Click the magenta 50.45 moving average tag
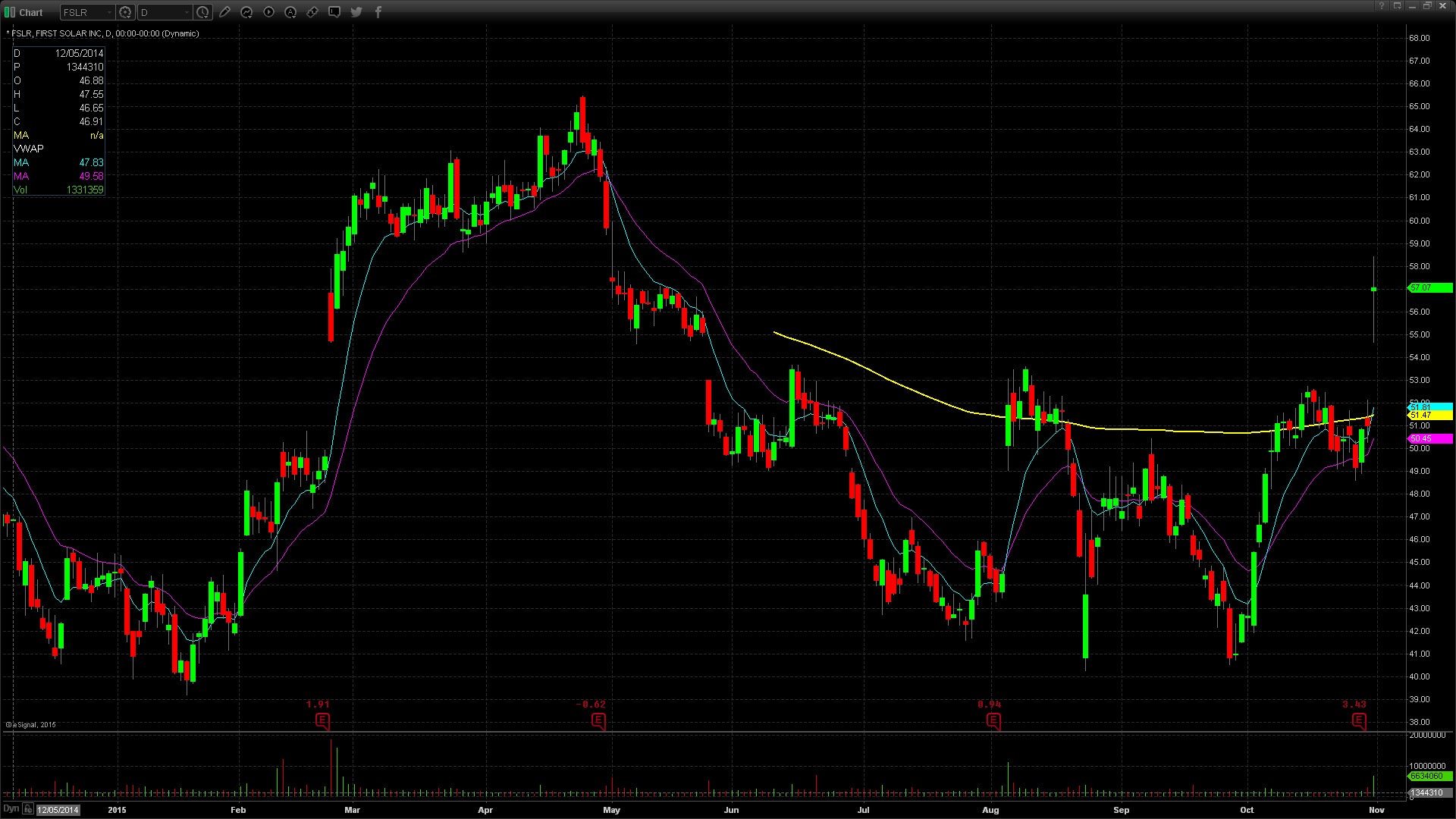The width and height of the screenshot is (1456, 819). point(1430,439)
